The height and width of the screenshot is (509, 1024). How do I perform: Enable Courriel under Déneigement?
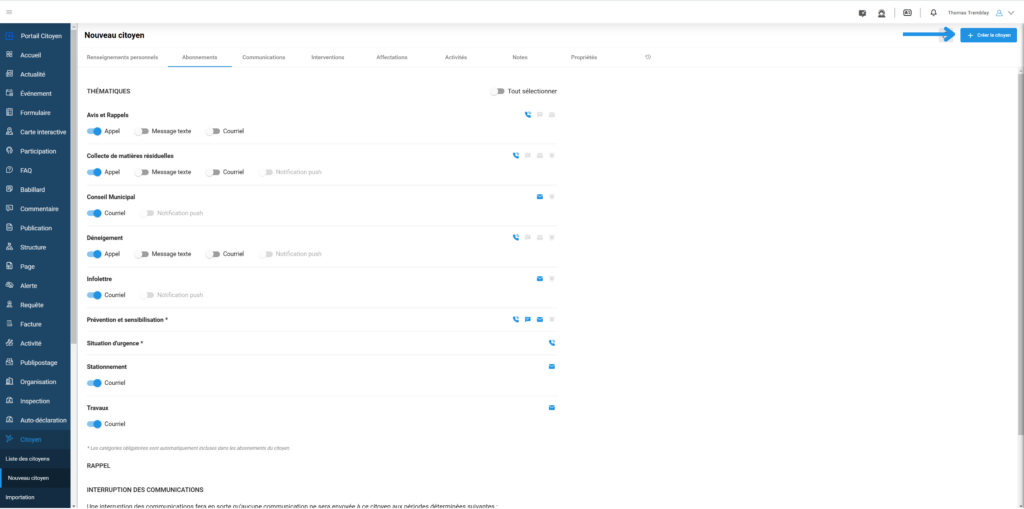click(x=213, y=254)
